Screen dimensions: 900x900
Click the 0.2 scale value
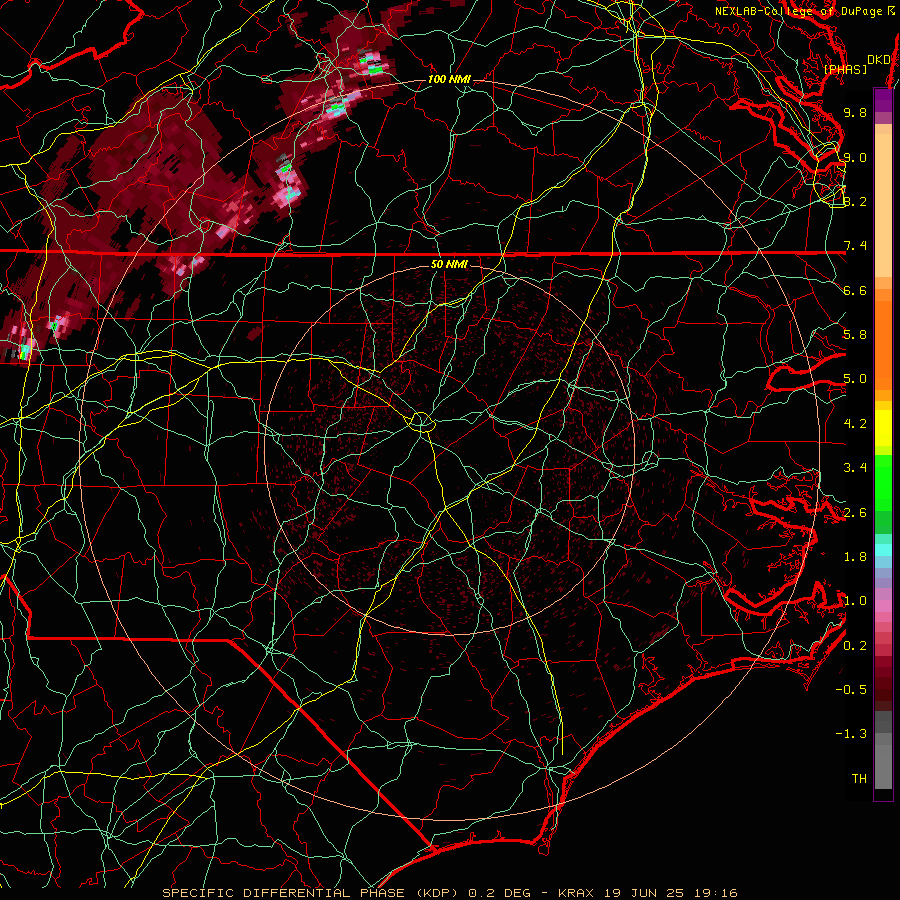pos(855,645)
